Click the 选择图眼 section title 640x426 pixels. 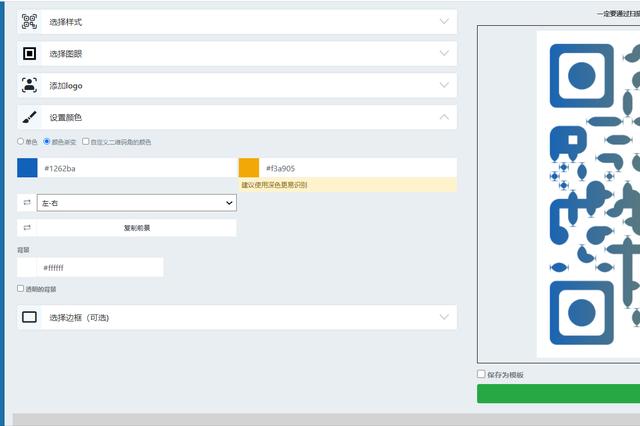66,54
